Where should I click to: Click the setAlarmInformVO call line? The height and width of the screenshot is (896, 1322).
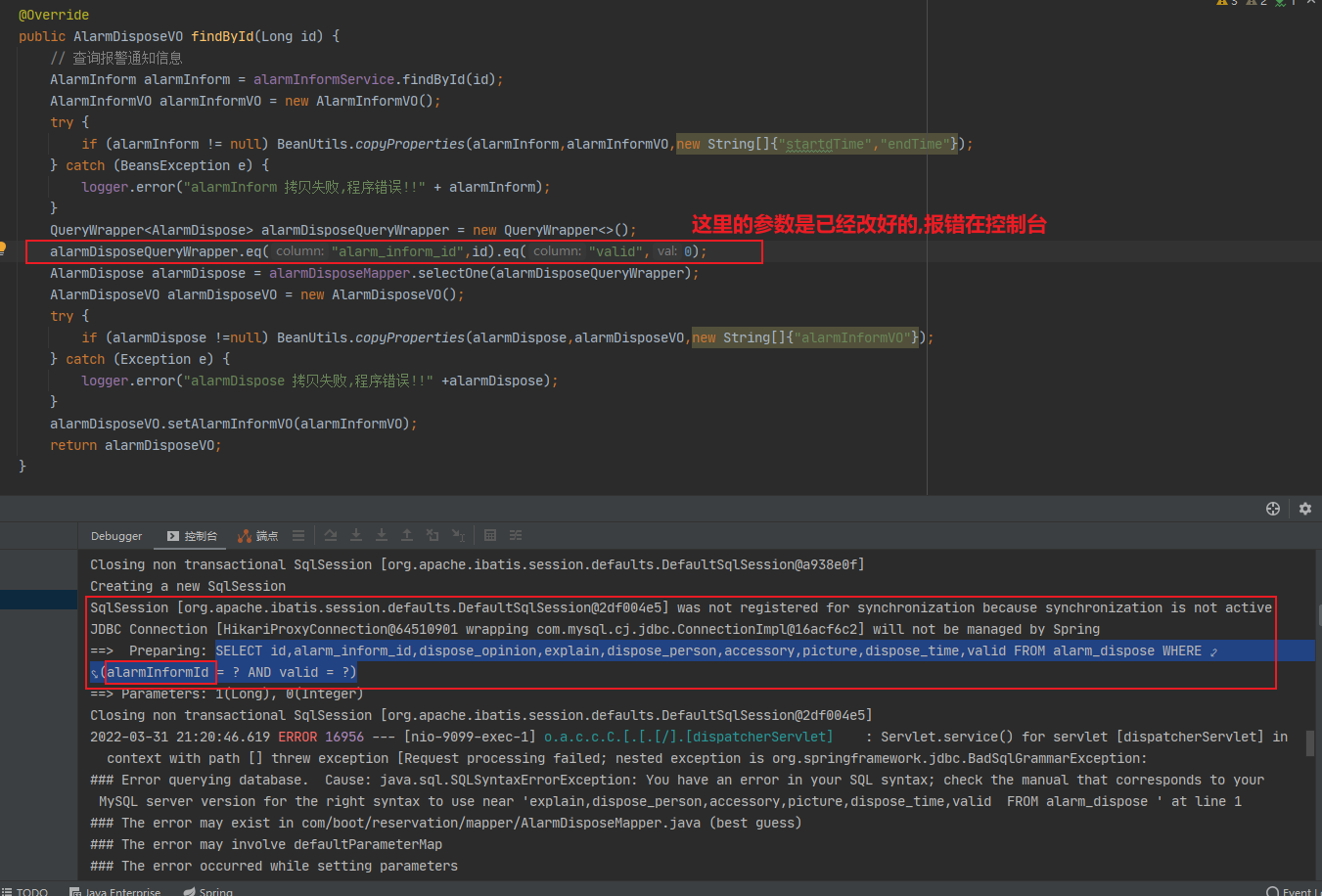(x=234, y=424)
